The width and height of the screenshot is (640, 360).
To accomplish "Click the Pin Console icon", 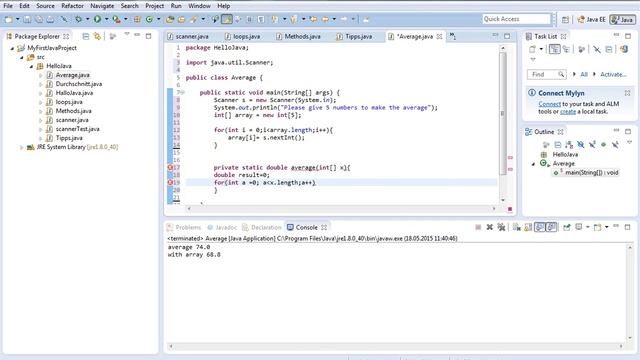I will tap(567, 227).
